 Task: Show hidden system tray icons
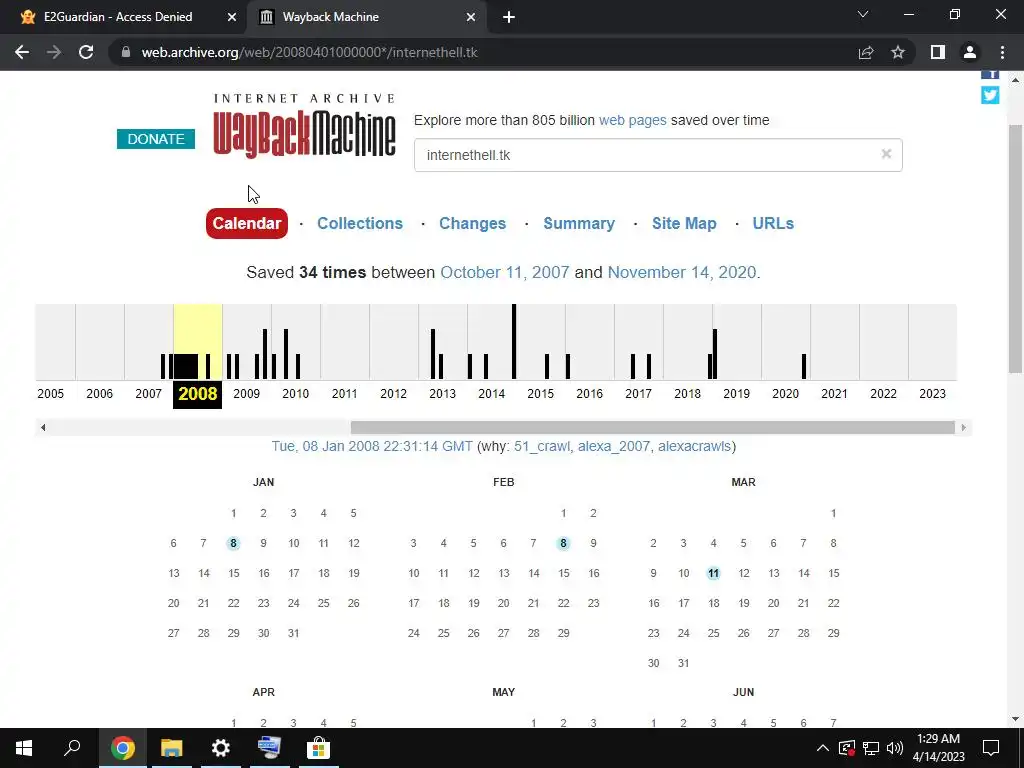(x=823, y=748)
